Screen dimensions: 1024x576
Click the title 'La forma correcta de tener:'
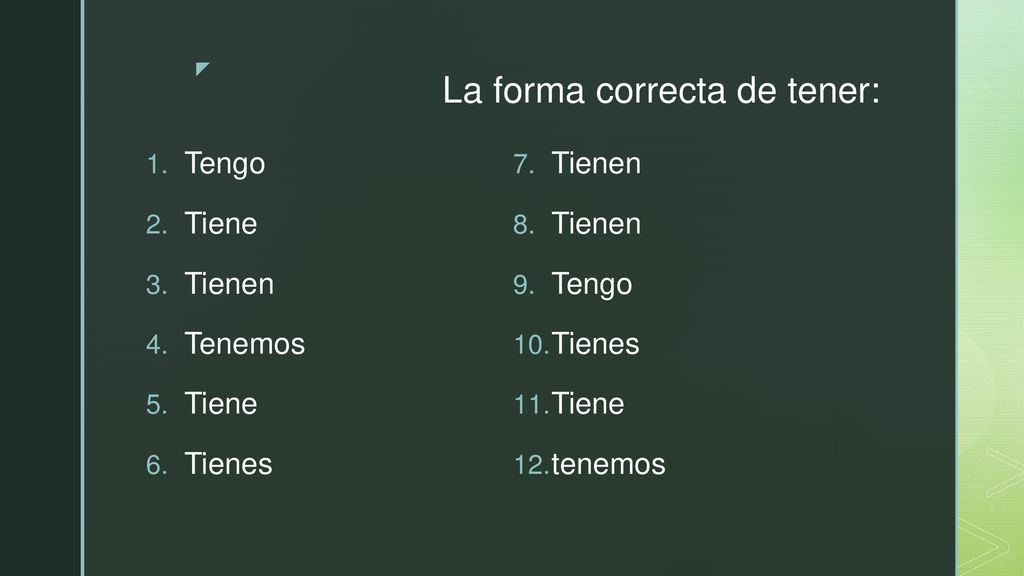tap(661, 90)
